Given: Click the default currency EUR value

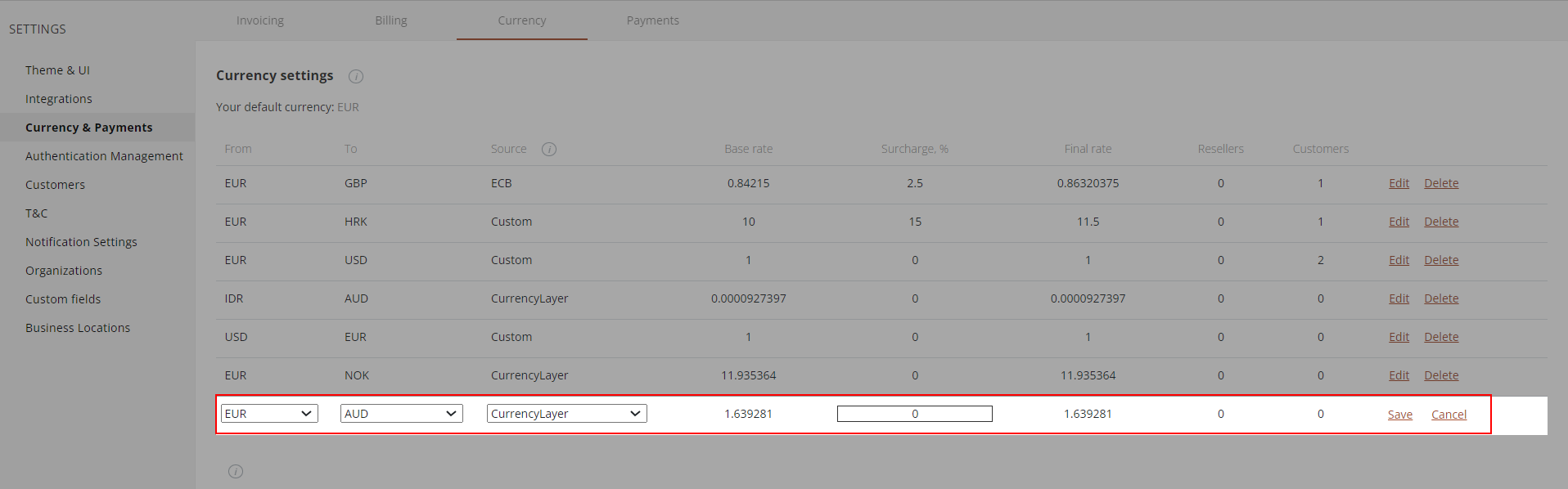Looking at the screenshot, I should [x=348, y=107].
